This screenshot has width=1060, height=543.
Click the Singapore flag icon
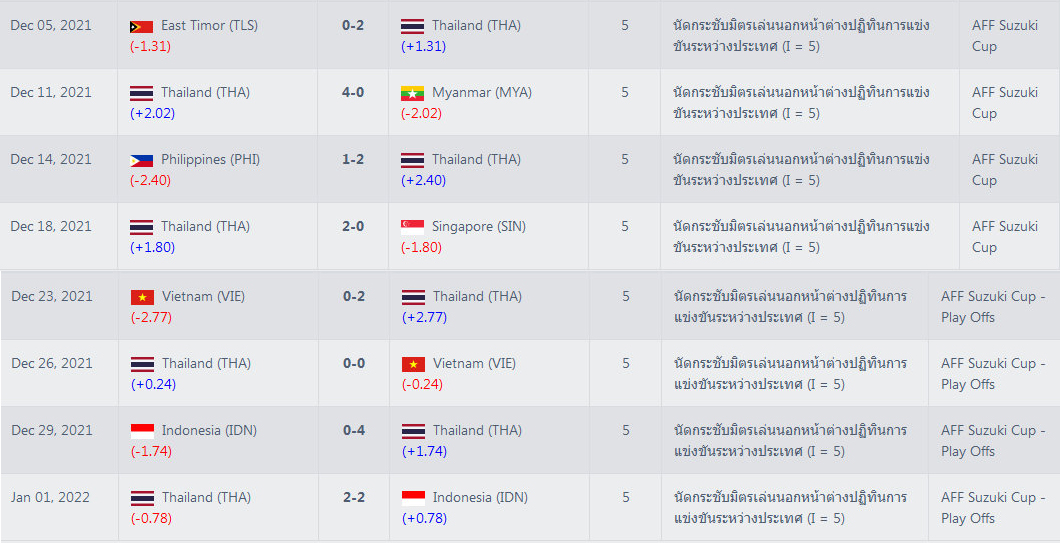click(x=412, y=227)
